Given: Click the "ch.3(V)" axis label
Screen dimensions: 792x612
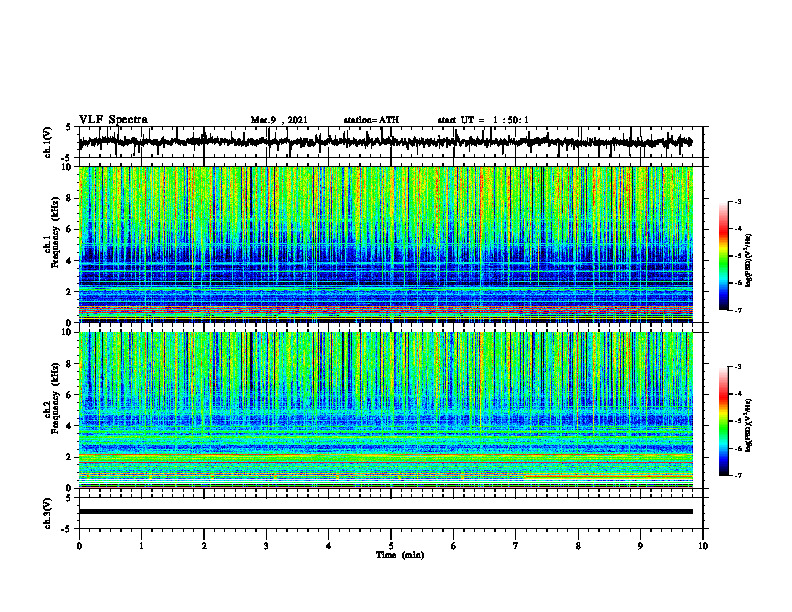Looking at the screenshot, I should [x=48, y=513].
